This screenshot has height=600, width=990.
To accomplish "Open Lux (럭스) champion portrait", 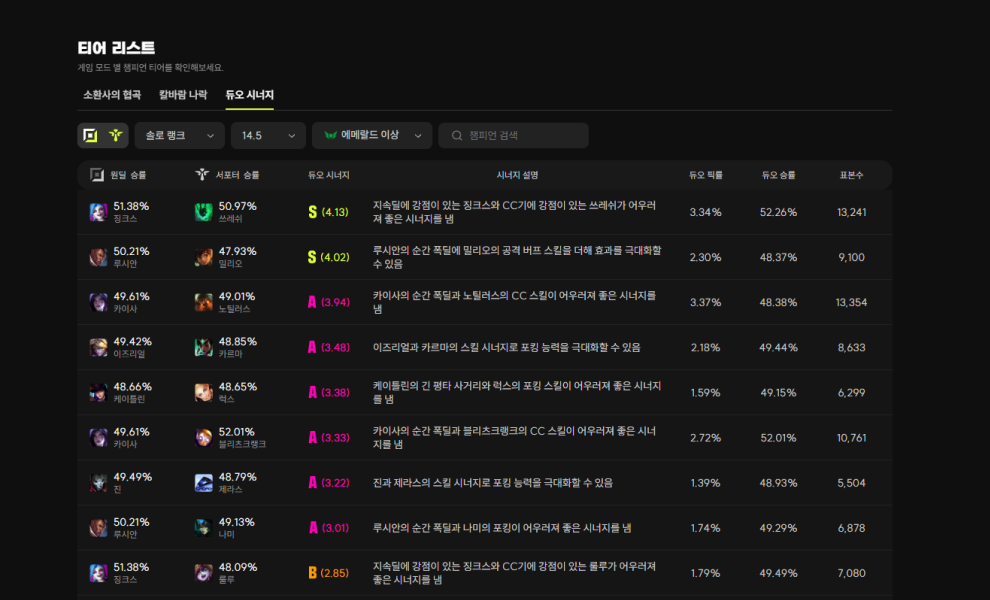I will 203,393.
